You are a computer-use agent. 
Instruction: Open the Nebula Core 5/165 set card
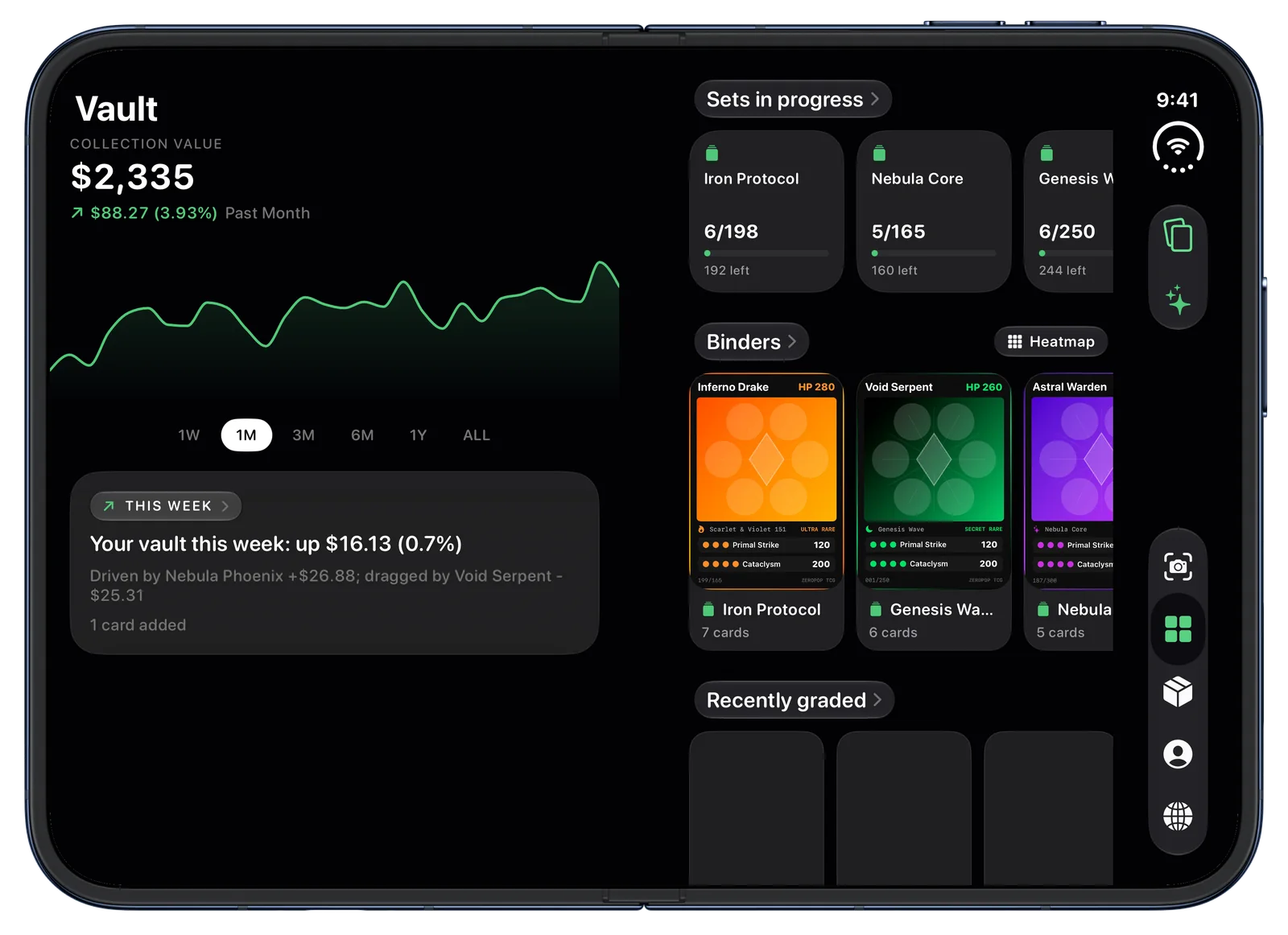point(934,212)
